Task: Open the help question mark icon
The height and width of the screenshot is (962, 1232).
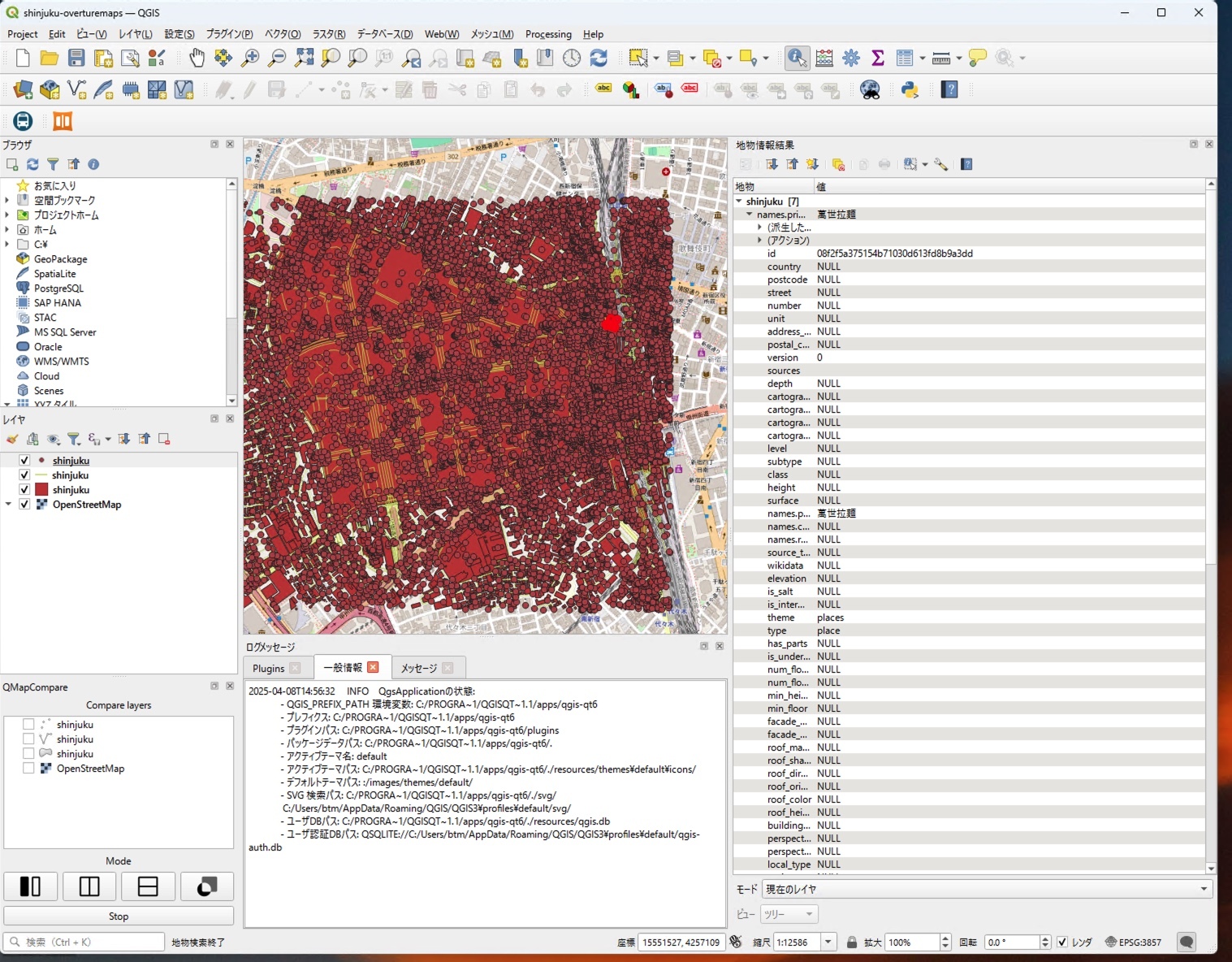Action: tap(949, 89)
